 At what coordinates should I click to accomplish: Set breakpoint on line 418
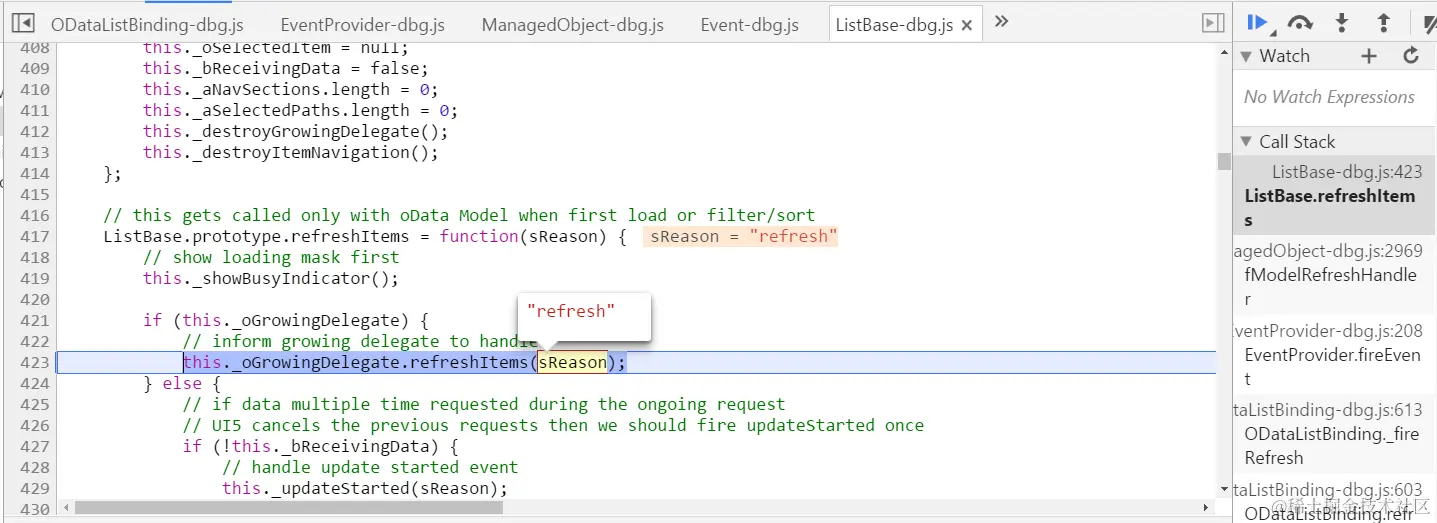(34, 257)
